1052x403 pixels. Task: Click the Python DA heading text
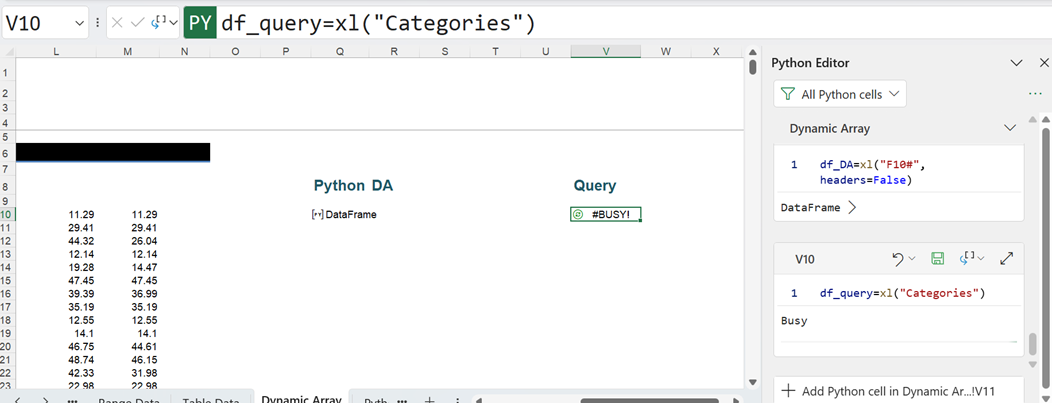(x=353, y=186)
